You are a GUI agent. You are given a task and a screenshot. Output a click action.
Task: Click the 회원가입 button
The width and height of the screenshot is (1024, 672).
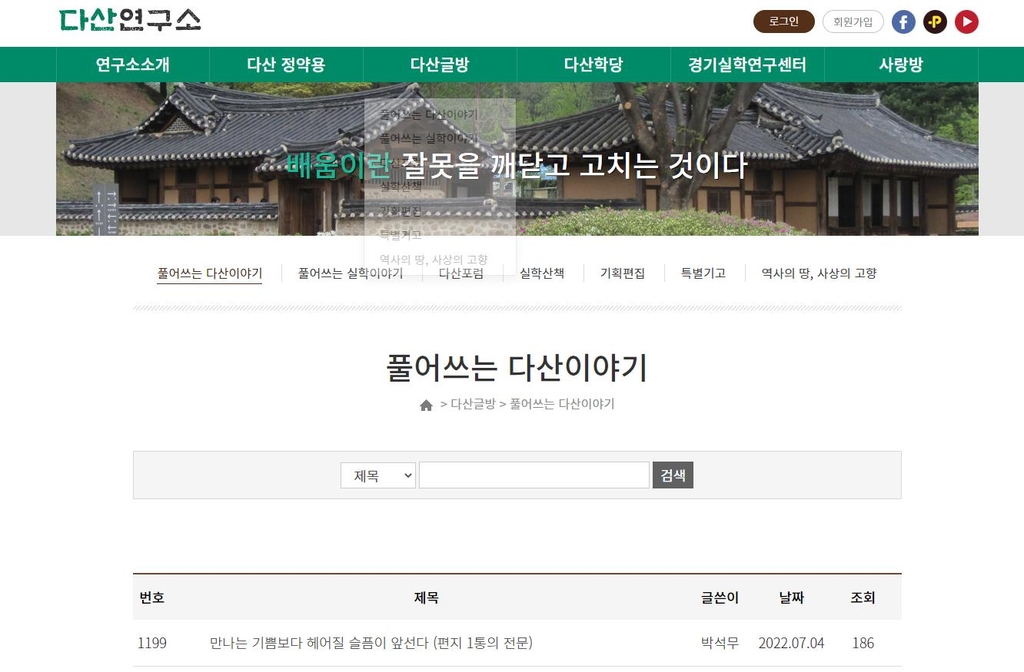point(853,22)
